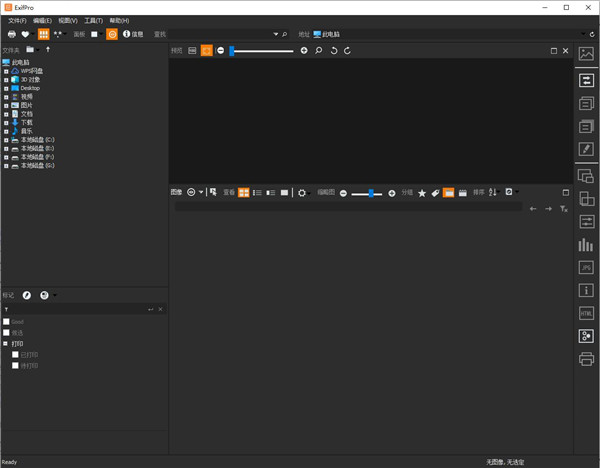This screenshot has height=468, width=600.
Task: Select the Desktop folder in tree
Action: click(x=30, y=88)
